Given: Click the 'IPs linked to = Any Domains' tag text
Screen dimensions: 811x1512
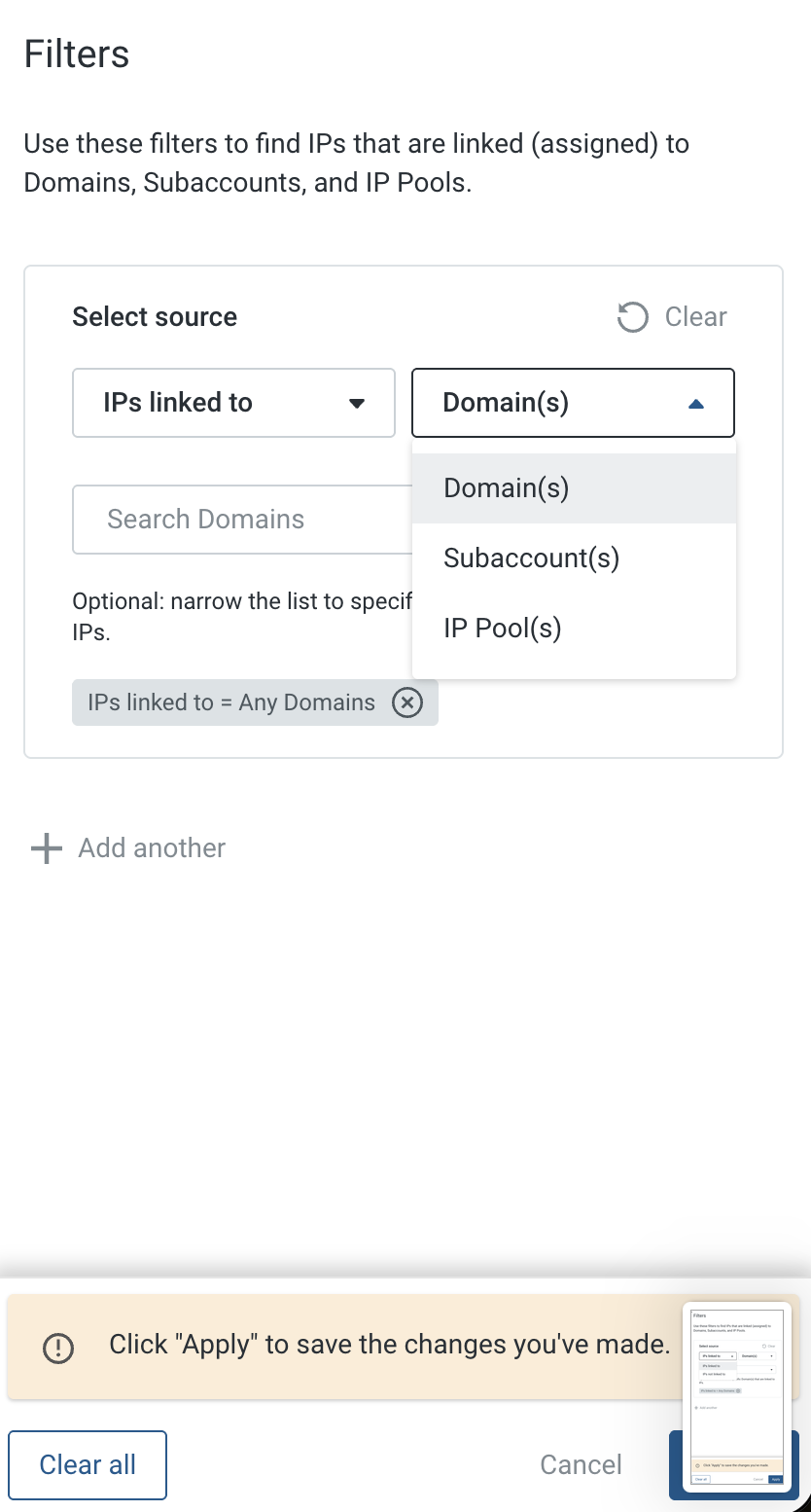Looking at the screenshot, I should click(x=231, y=702).
